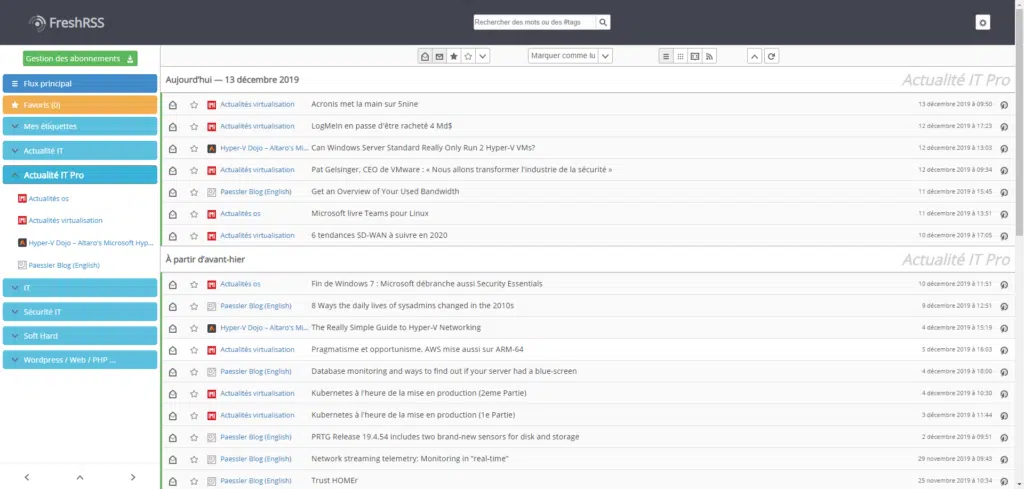The width and height of the screenshot is (1024, 489).
Task: Click Hyper-V Dojo favicon in sidebar
Action: pyautogui.click(x=22, y=243)
